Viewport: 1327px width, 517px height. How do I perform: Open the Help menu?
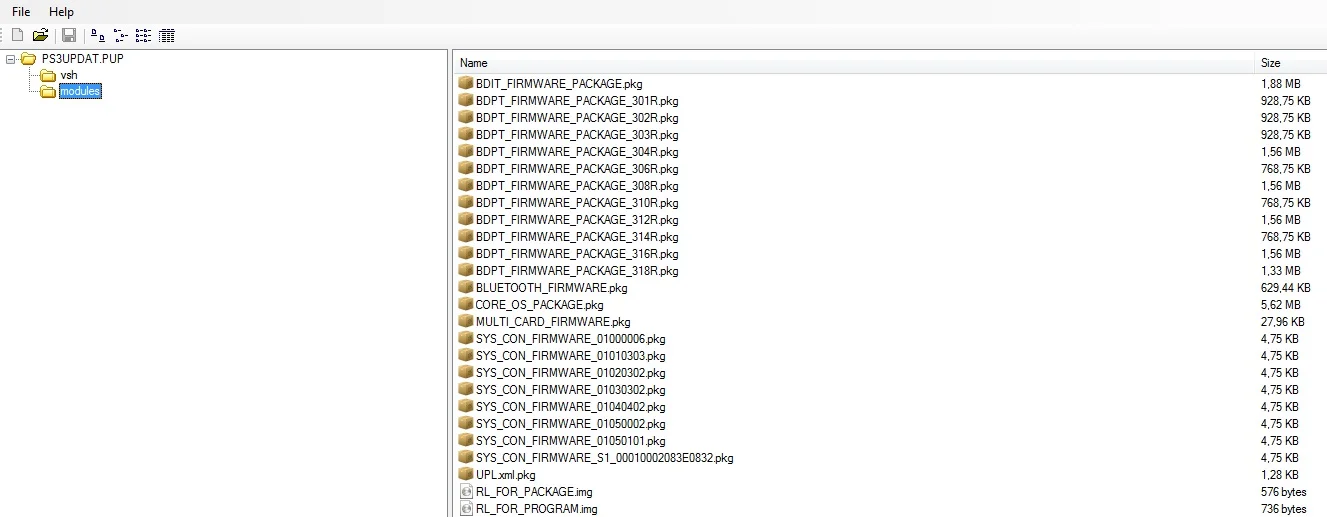[62, 12]
